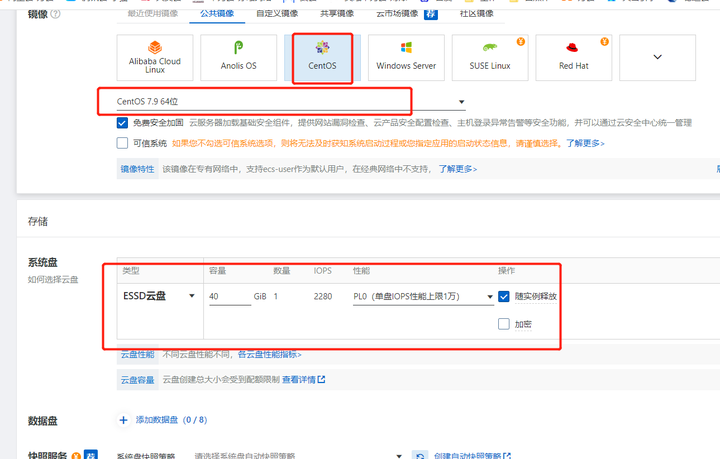Select the Red Hat image card
The height and width of the screenshot is (459, 720).
[x=574, y=58]
